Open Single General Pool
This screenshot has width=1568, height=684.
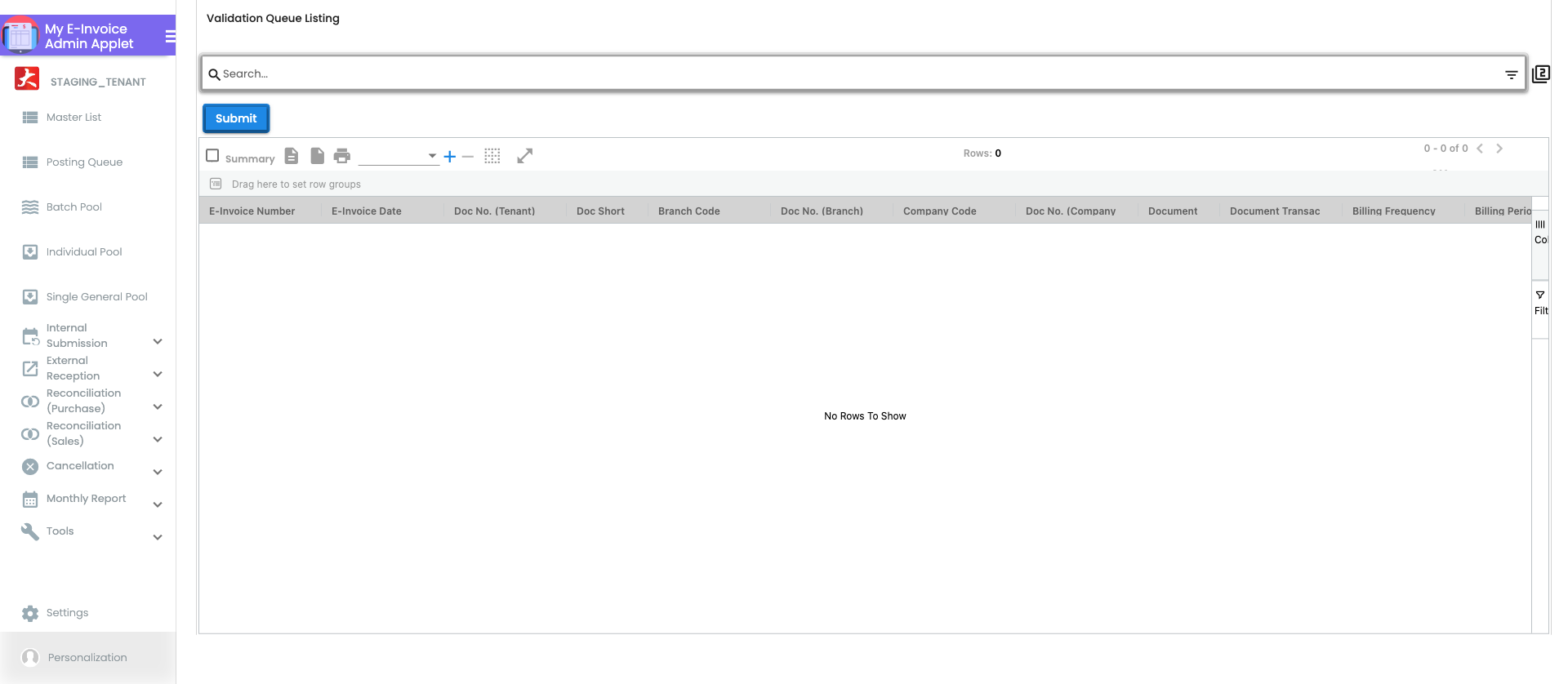[x=96, y=297]
